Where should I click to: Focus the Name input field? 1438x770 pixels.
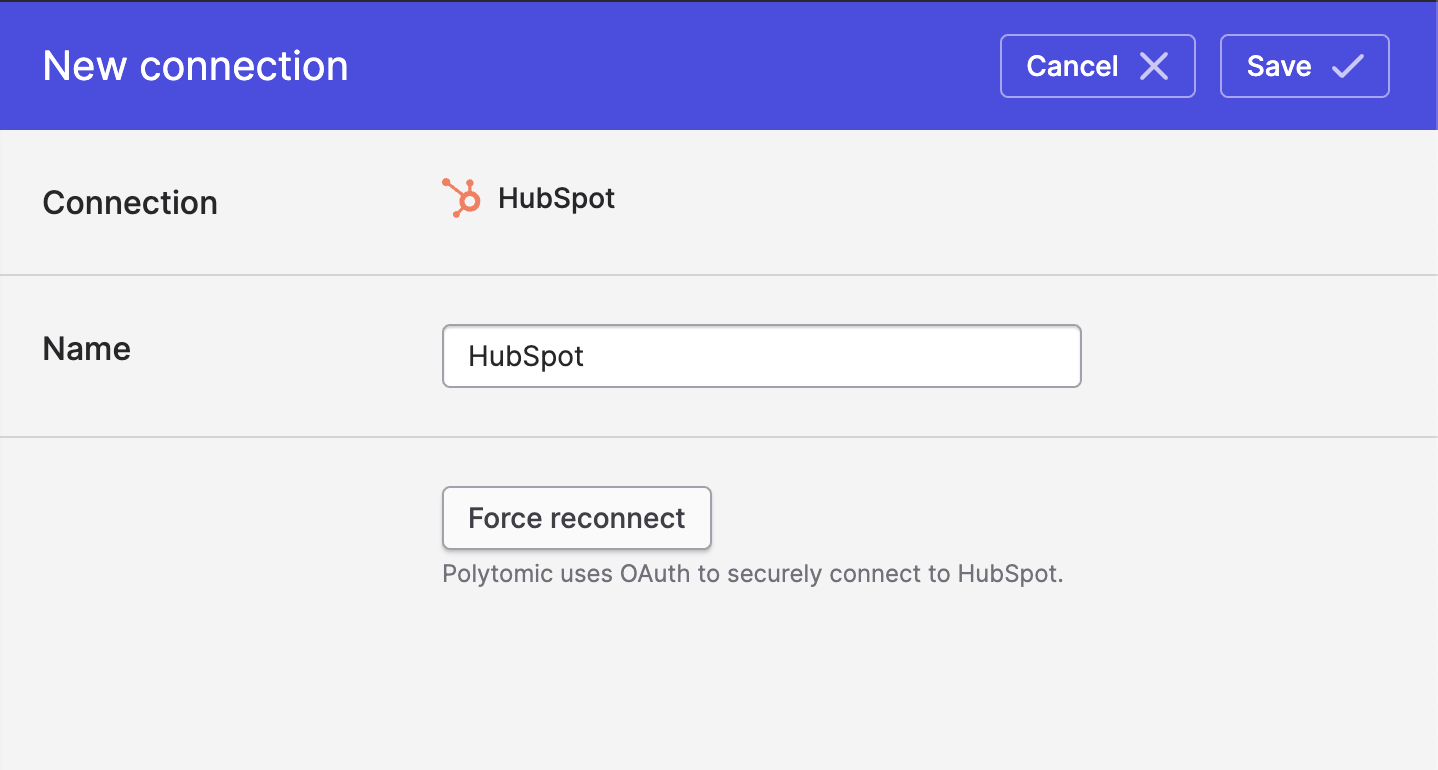click(x=761, y=356)
